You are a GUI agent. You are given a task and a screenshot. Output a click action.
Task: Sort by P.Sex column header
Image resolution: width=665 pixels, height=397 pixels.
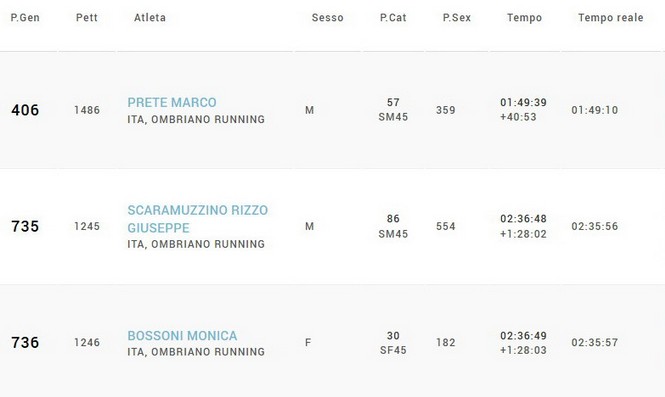point(457,18)
